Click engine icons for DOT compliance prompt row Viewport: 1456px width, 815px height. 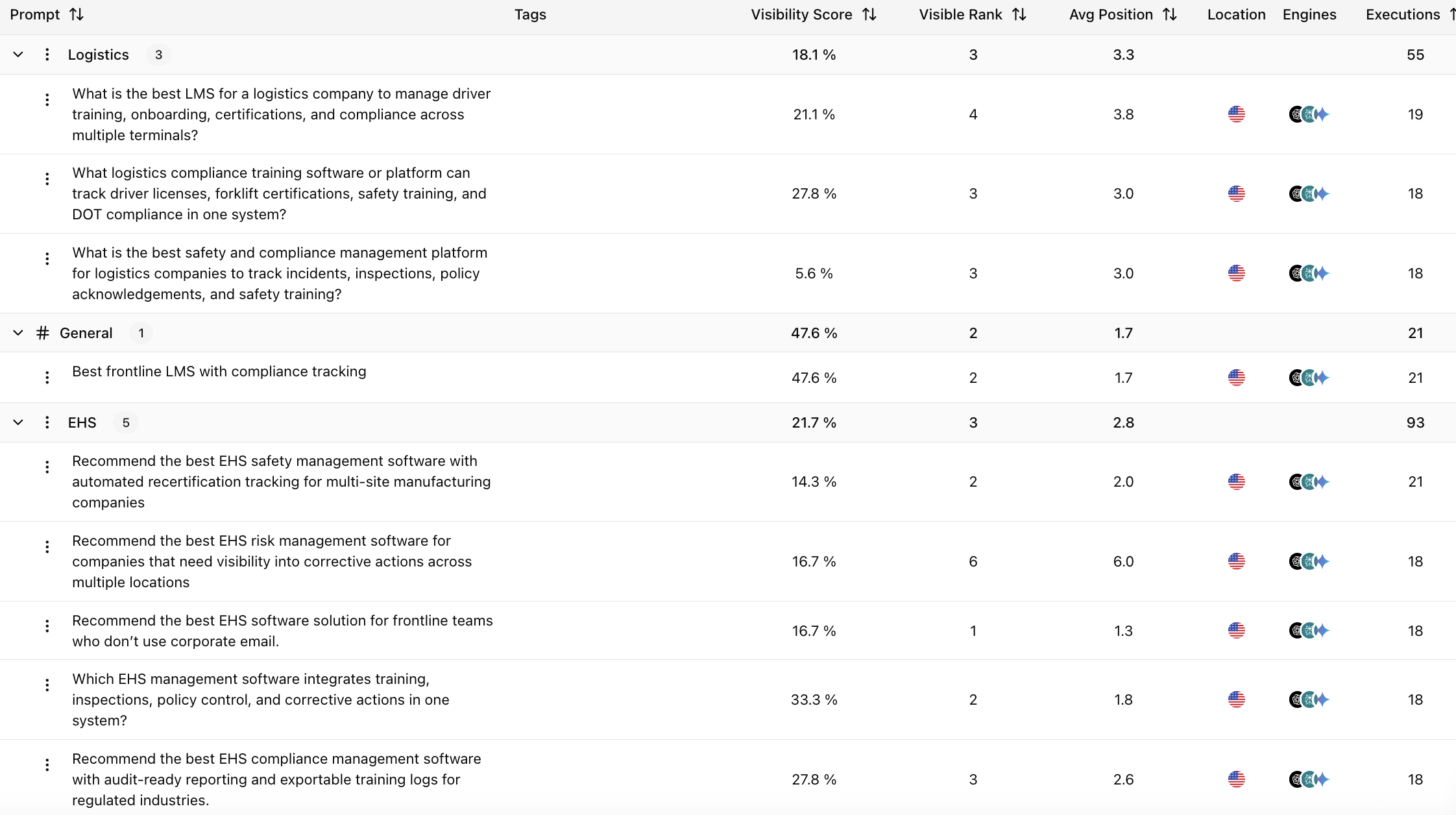click(1309, 193)
